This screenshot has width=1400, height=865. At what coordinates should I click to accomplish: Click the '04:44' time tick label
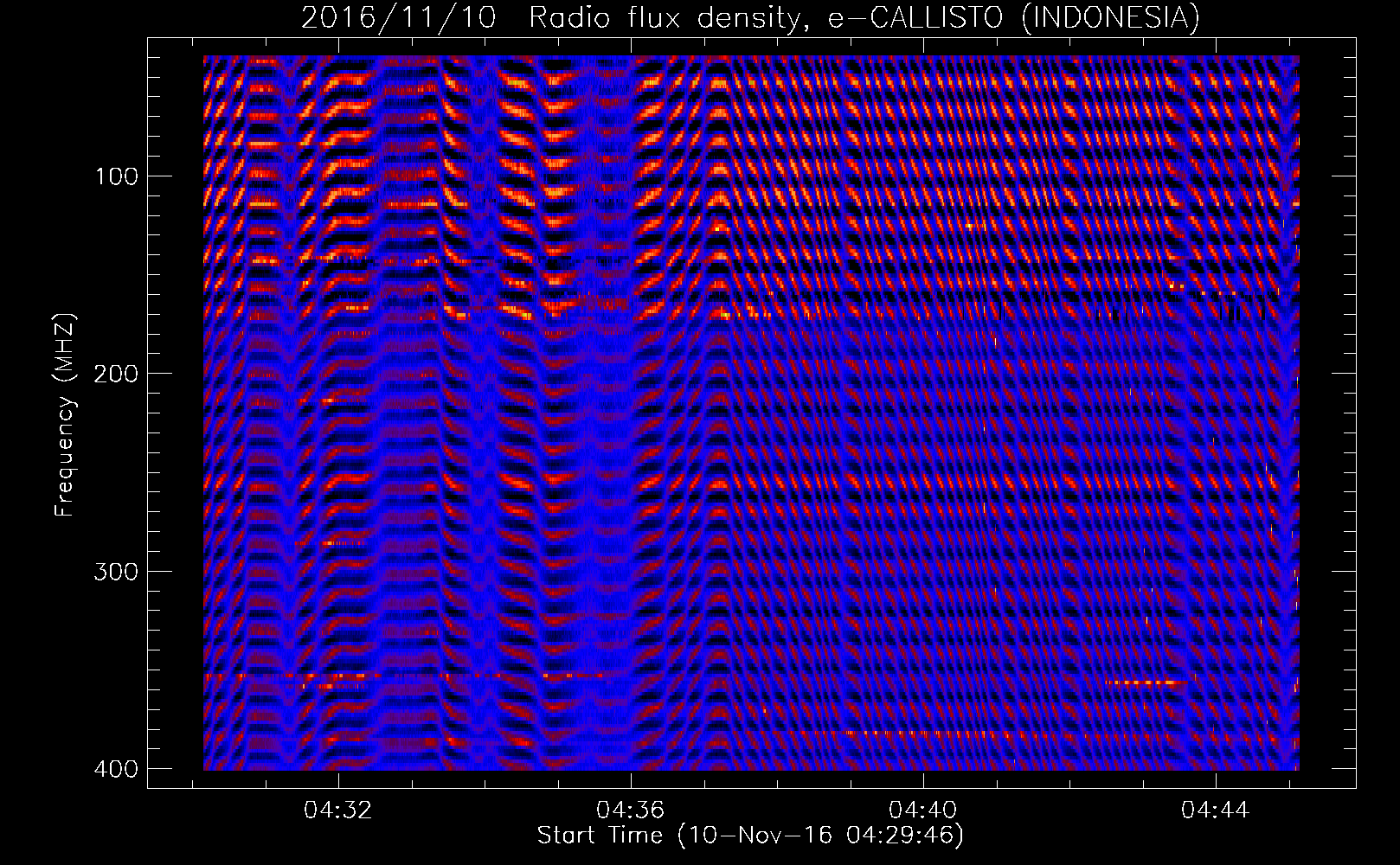coord(1216,811)
